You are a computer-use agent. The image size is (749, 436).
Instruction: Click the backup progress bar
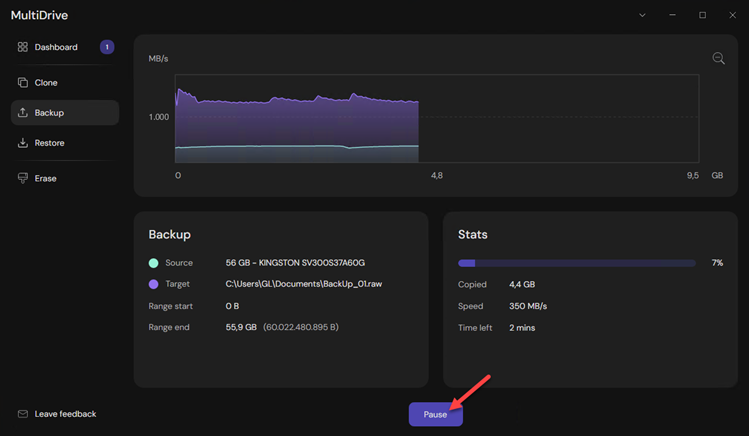(576, 263)
